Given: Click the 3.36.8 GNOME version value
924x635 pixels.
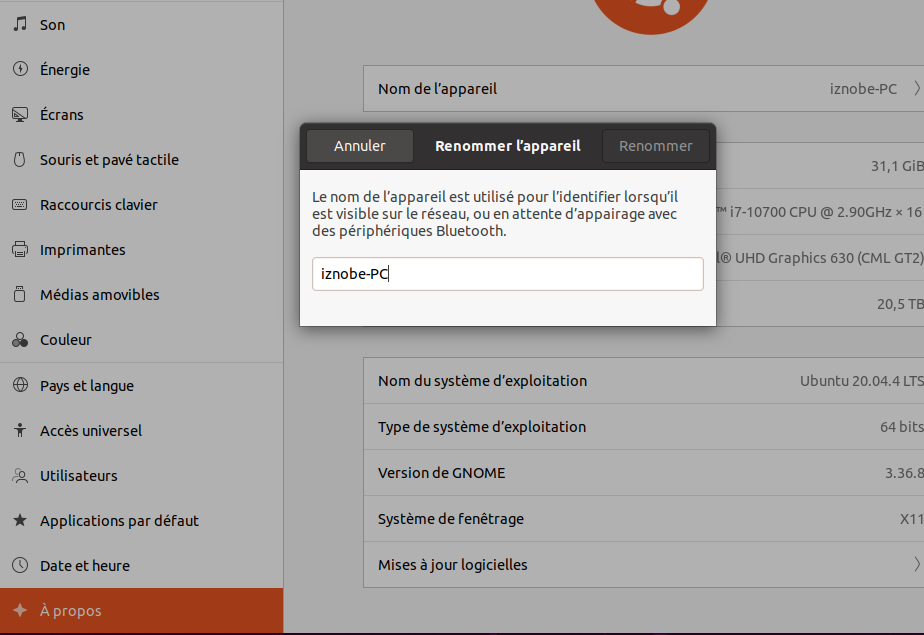Looking at the screenshot, I should [904, 473].
